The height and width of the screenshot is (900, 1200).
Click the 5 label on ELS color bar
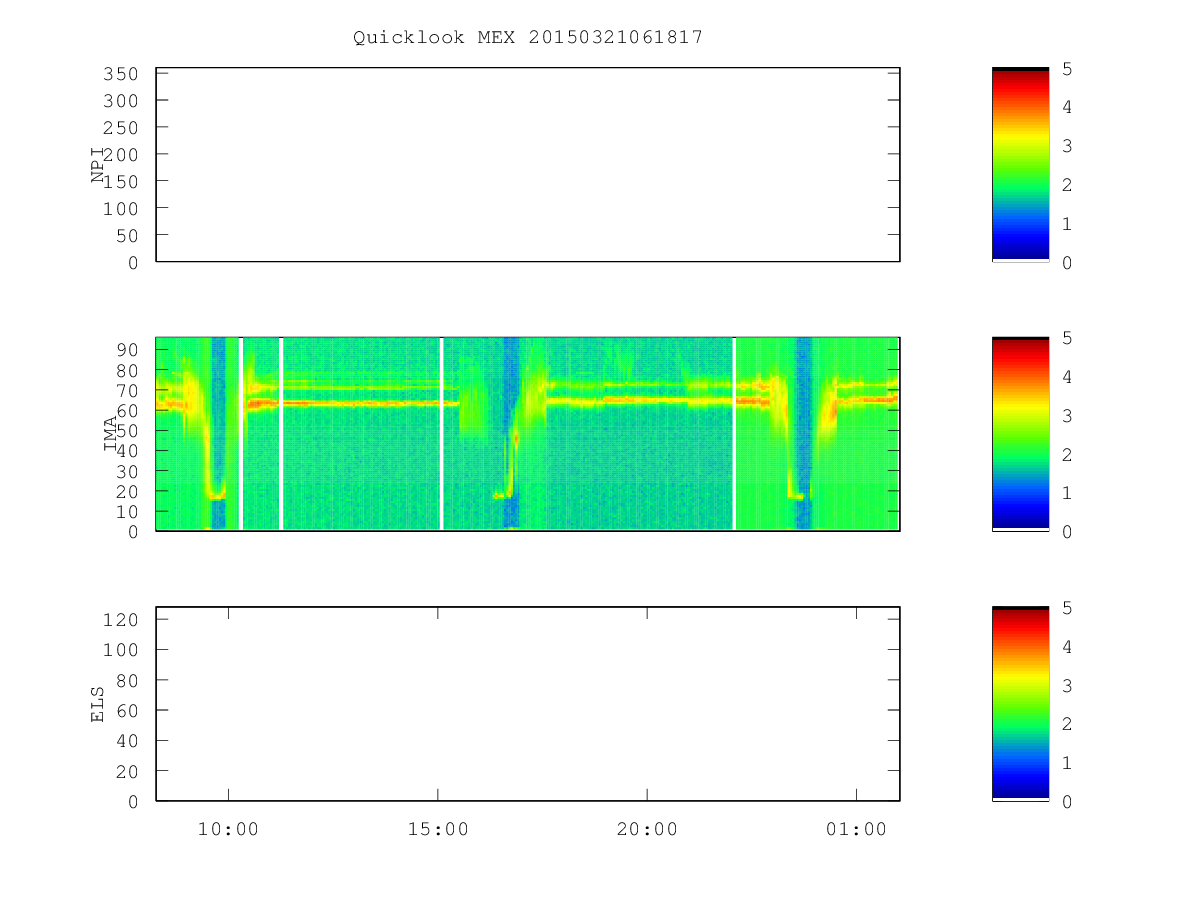pyautogui.click(x=1067, y=608)
